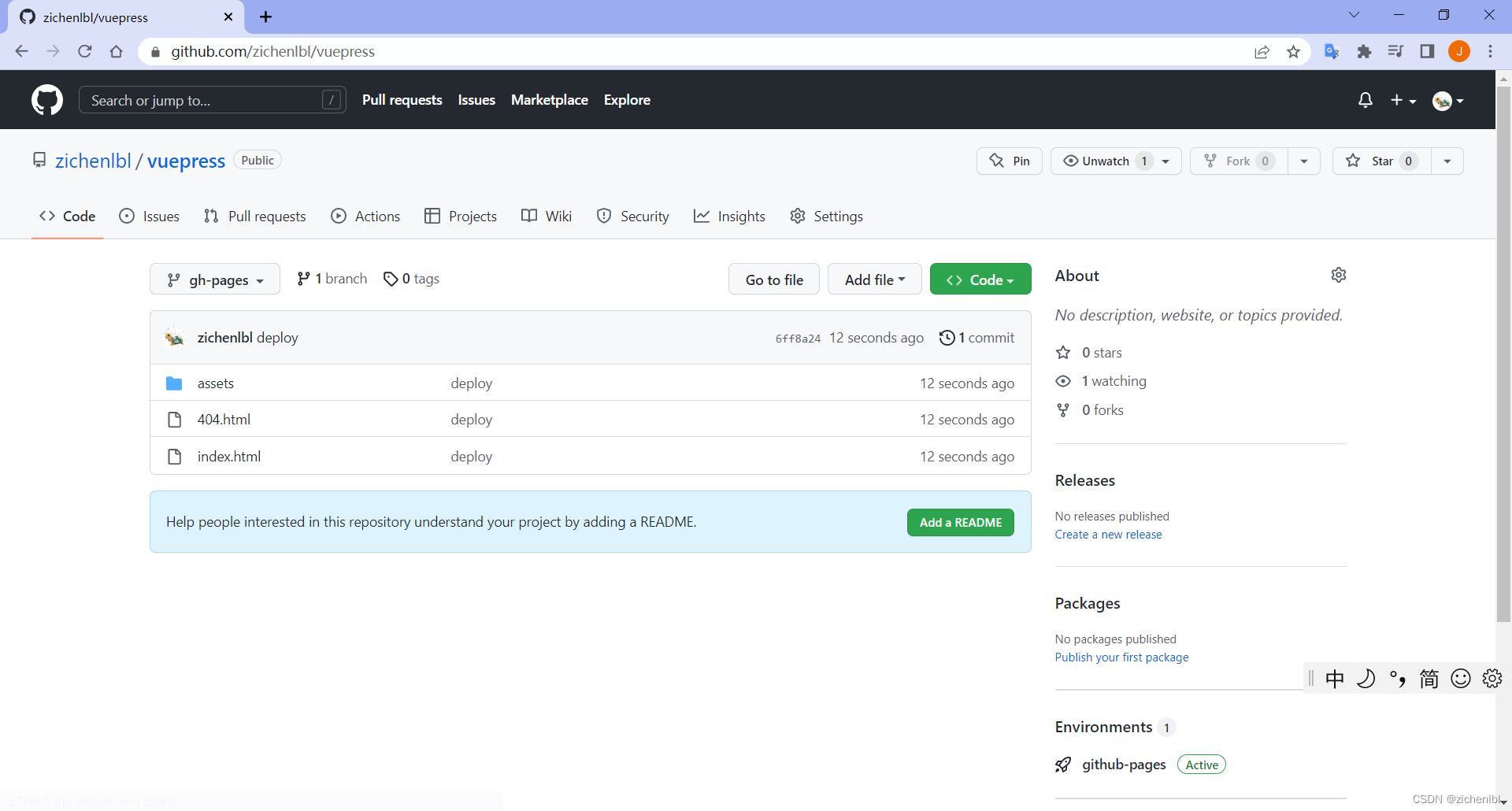Open the user avatar menu

click(x=1448, y=101)
